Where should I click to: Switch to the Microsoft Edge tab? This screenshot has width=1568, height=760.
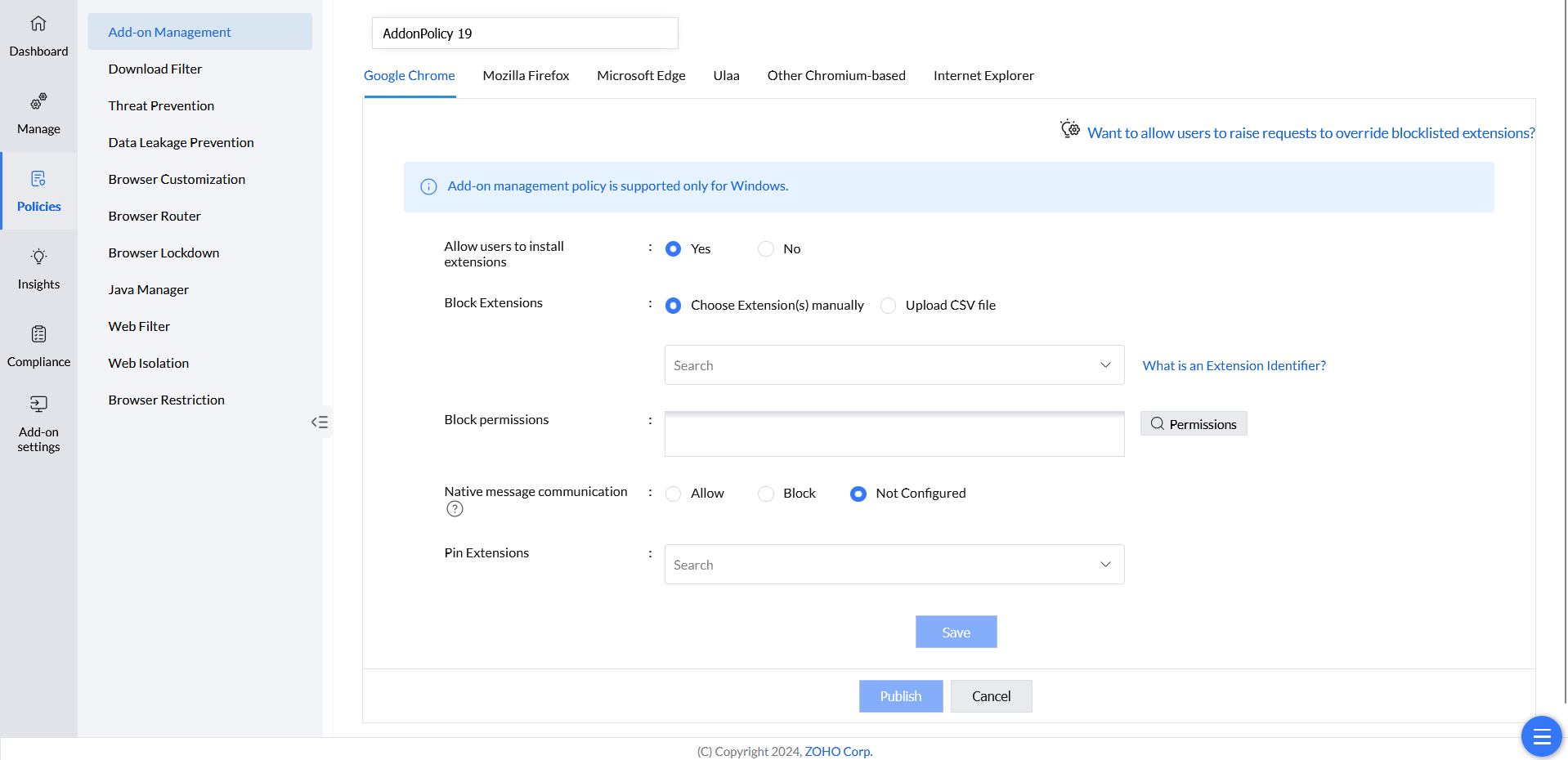point(641,75)
